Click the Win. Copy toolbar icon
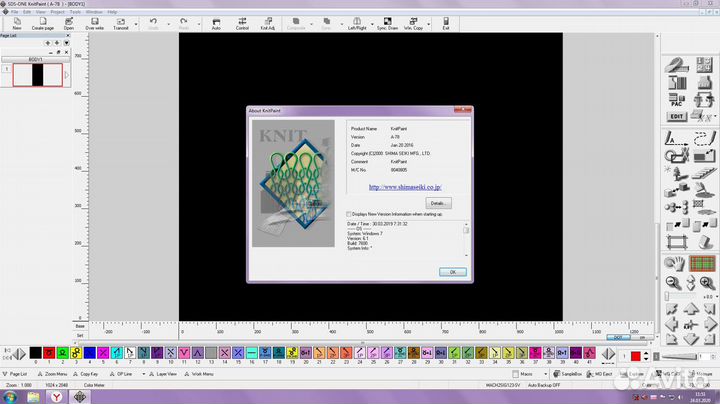Image resolution: width=720 pixels, height=404 pixels. [413, 24]
